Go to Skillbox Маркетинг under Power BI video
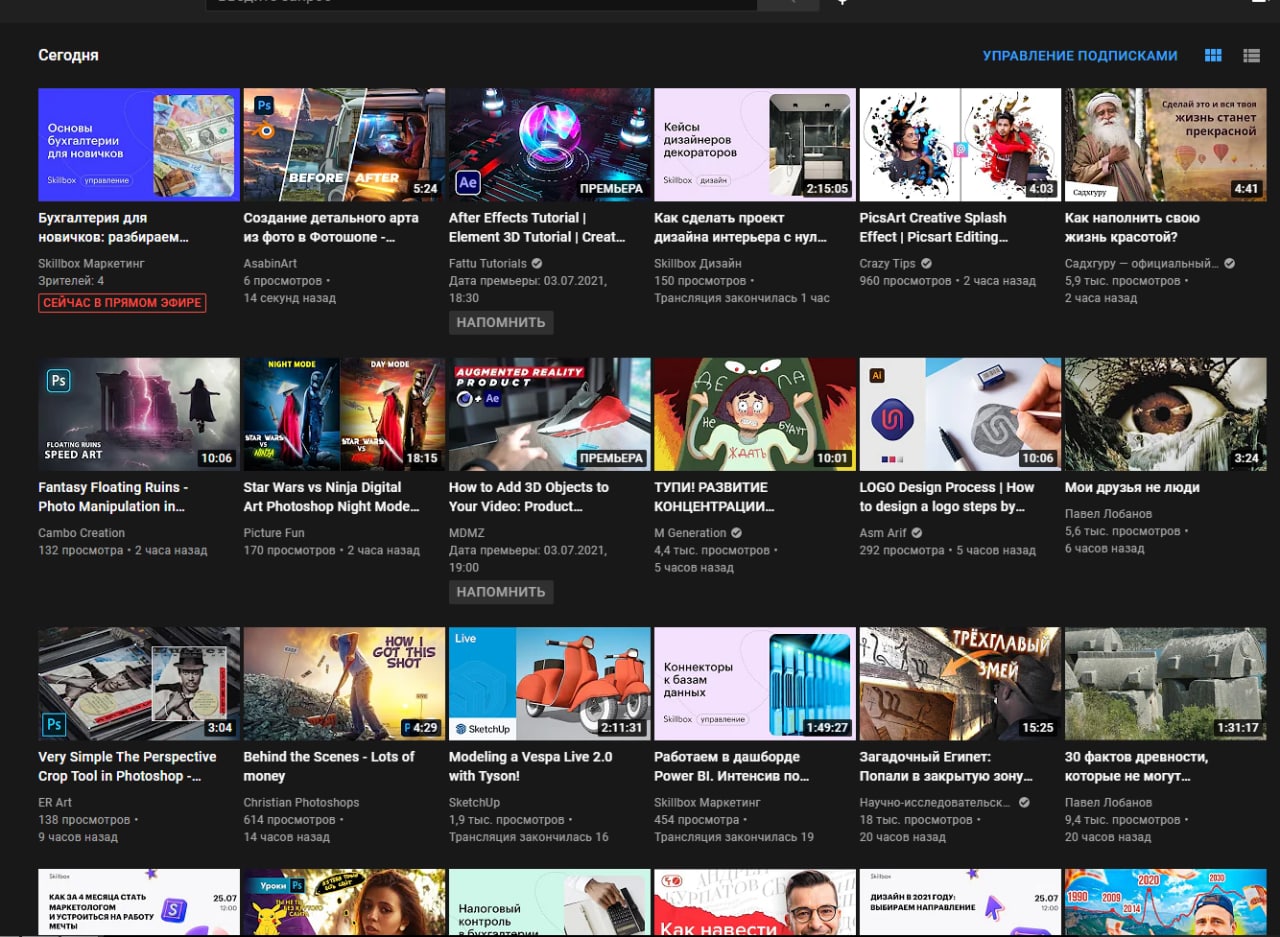Screen dimensions: 1280x937 (707, 802)
